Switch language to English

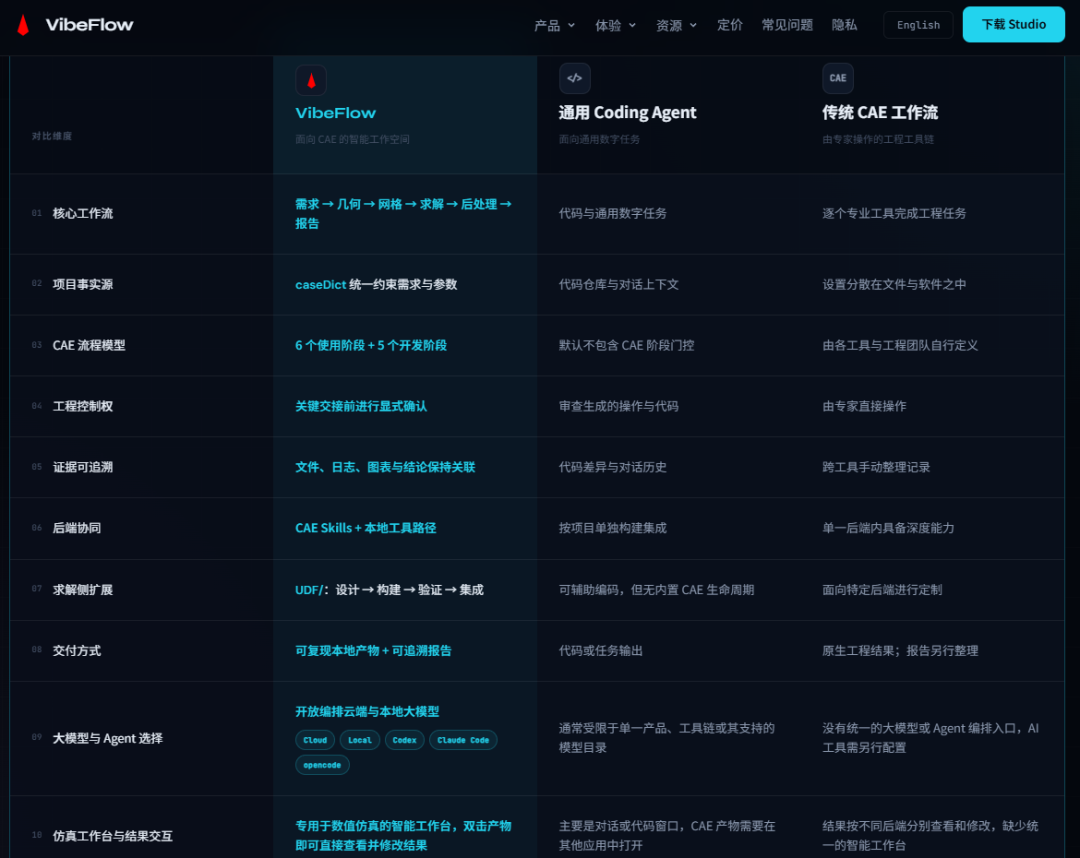918,25
